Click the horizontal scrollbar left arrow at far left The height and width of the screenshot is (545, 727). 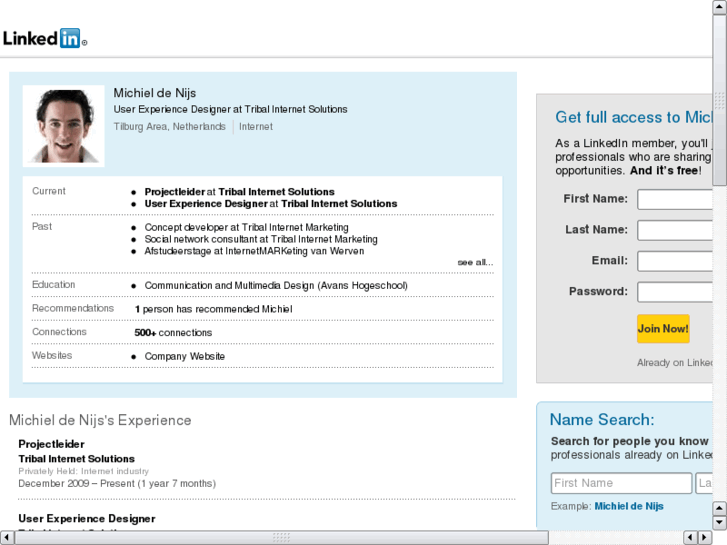point(6,537)
